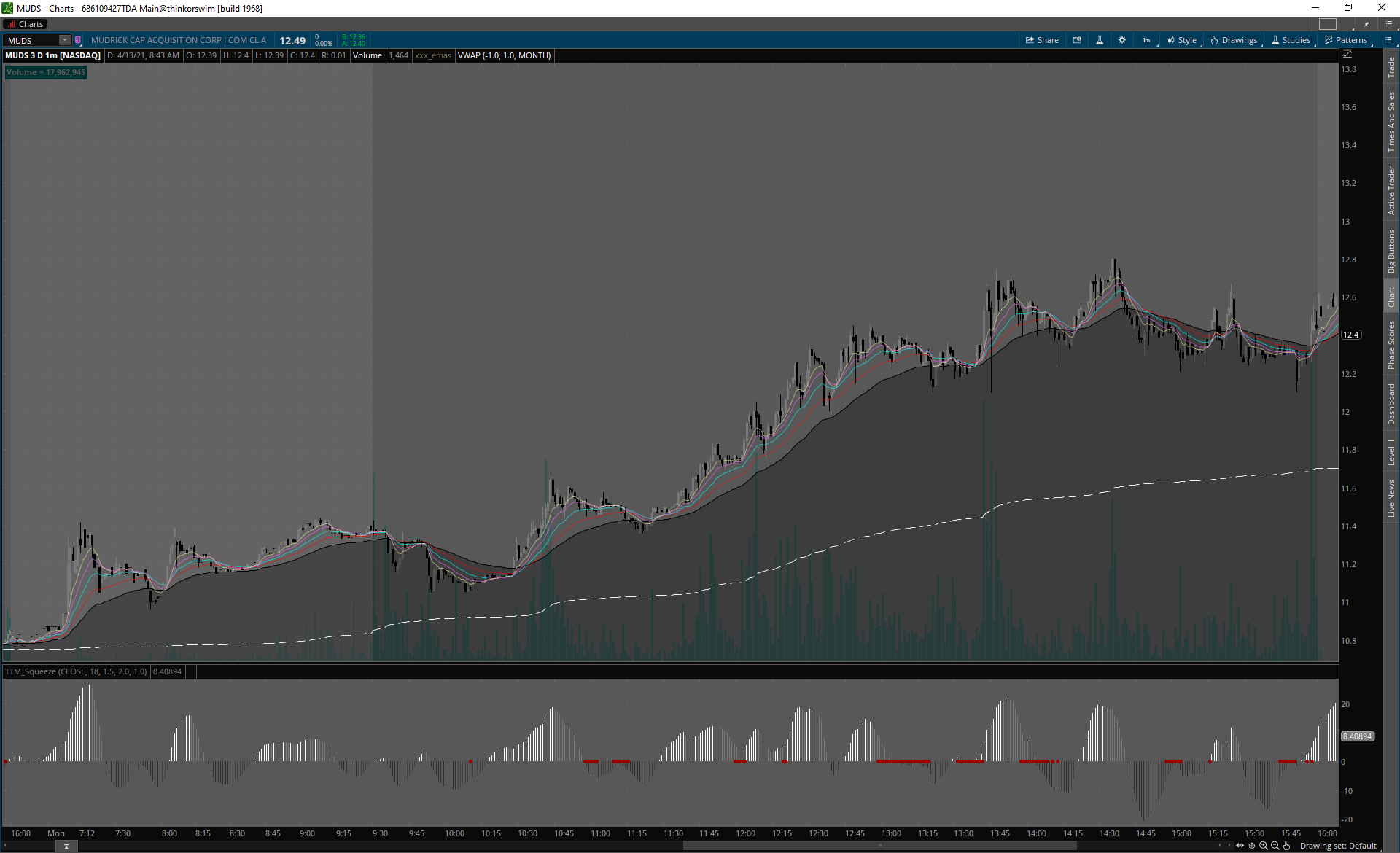The image size is (1400, 853).
Task: Select the pan hand tool icon
Action: [x=1287, y=846]
